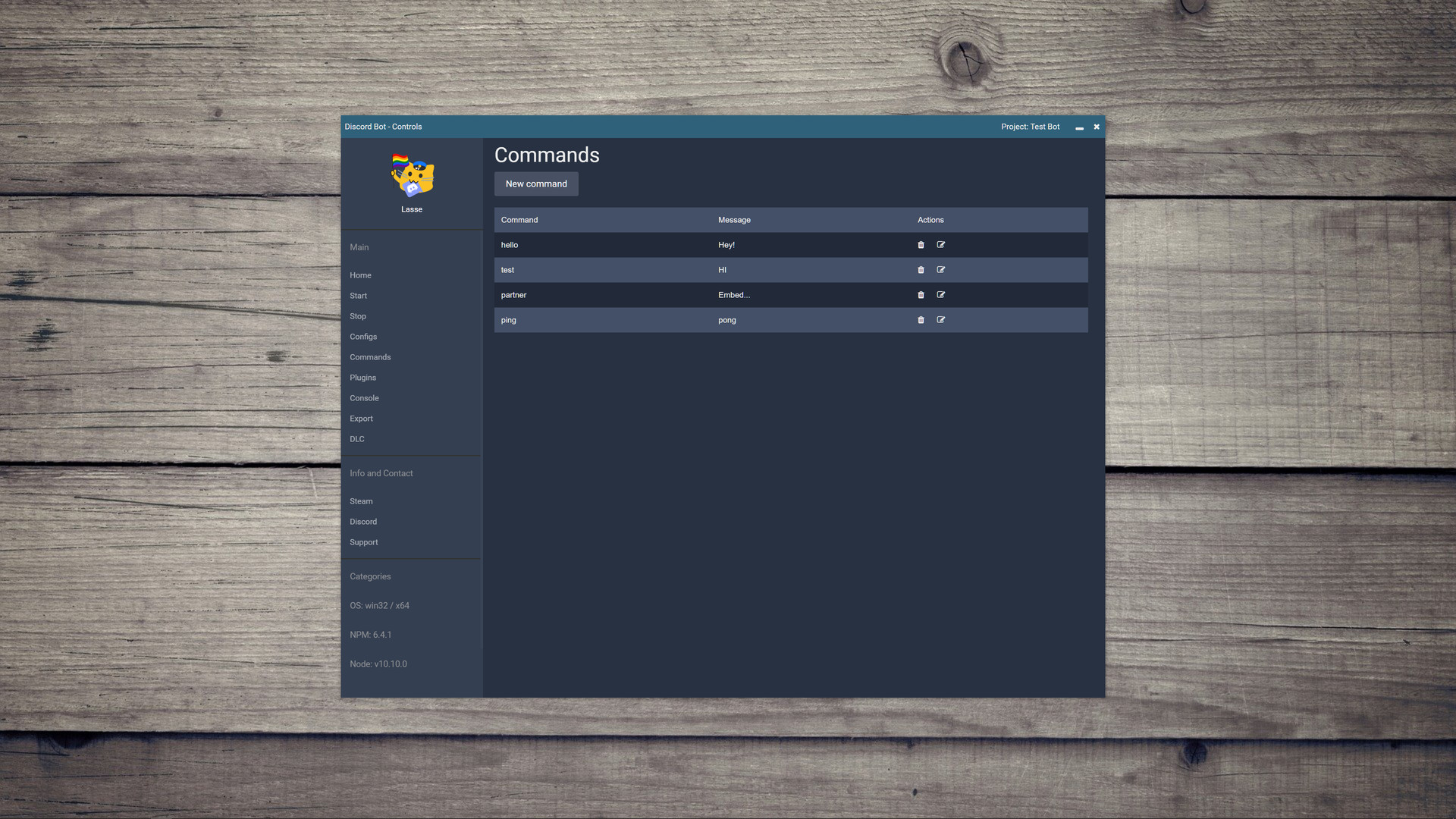
Task: Click the Stop option in sidebar
Action: [358, 316]
